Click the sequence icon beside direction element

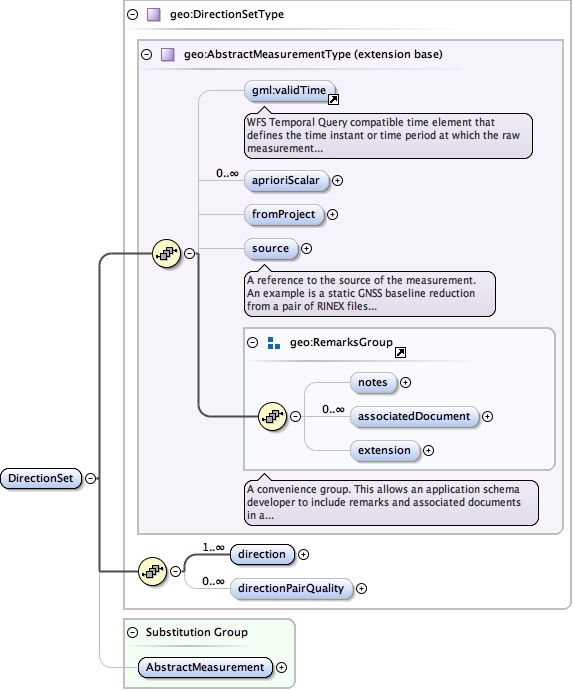click(153, 572)
